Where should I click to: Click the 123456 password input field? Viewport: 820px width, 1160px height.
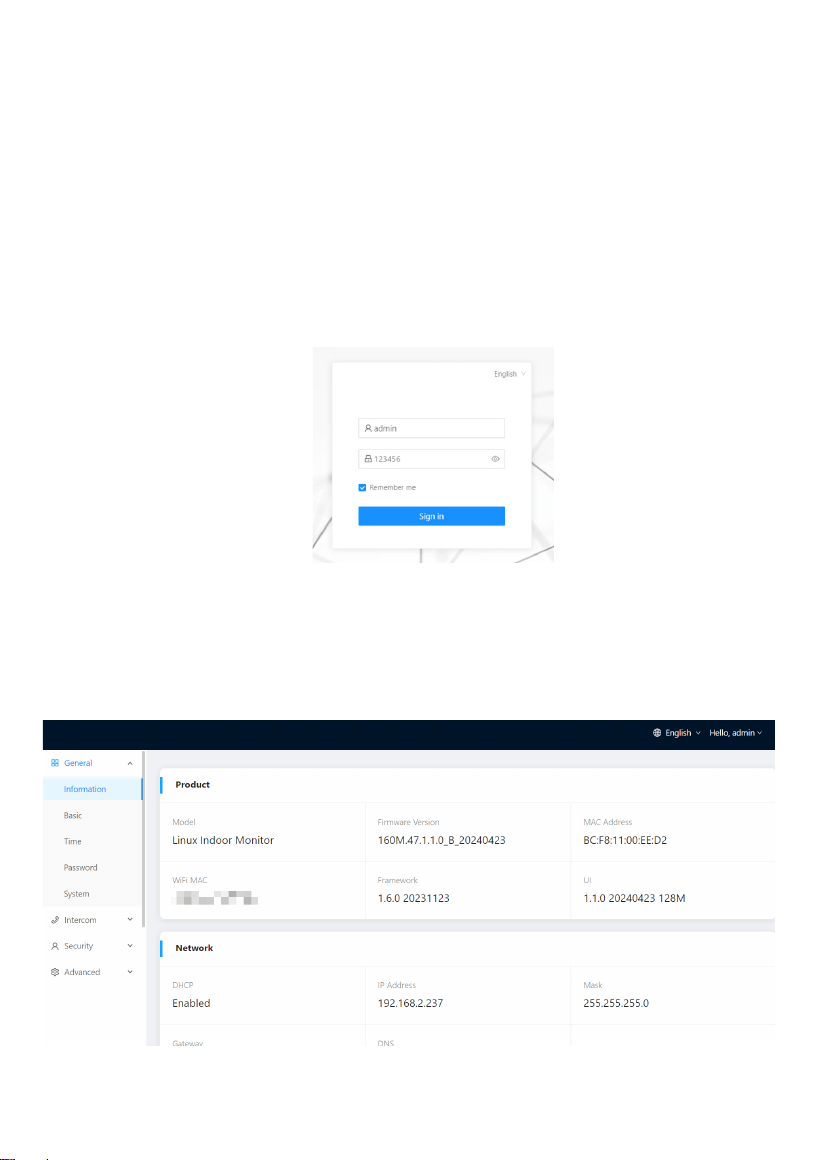click(431, 459)
